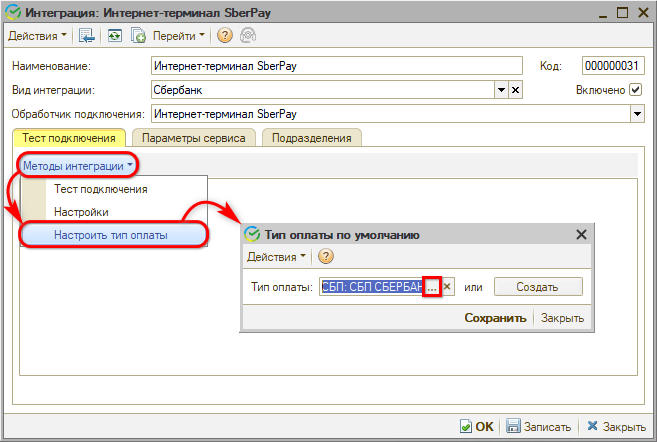657x442 pixels.
Task: Click the find-in-list toolbar icon
Action: coord(87,36)
